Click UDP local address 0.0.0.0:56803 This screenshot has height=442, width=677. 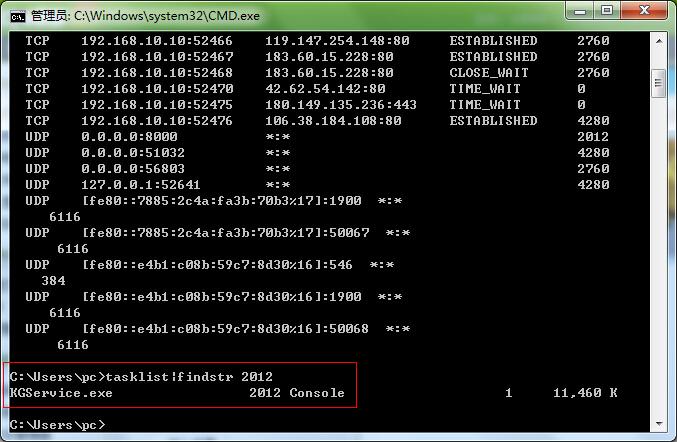coord(133,169)
